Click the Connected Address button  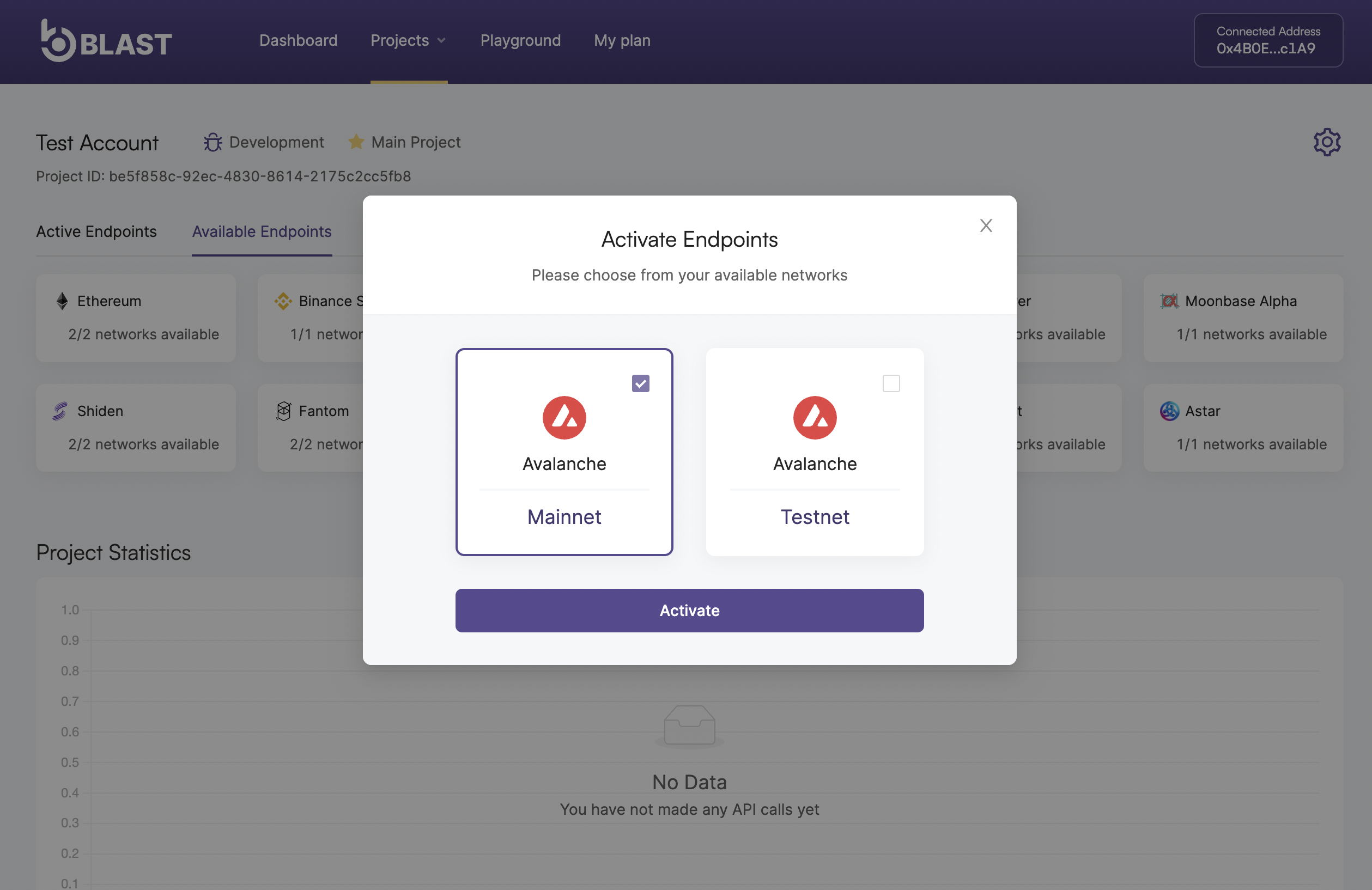tap(1268, 40)
